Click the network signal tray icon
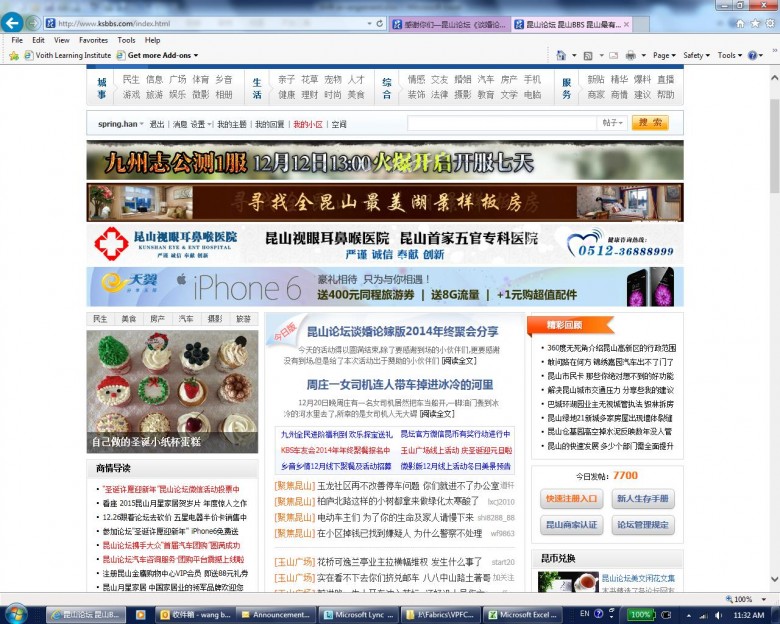780x624 pixels. pyautogui.click(x=703, y=615)
